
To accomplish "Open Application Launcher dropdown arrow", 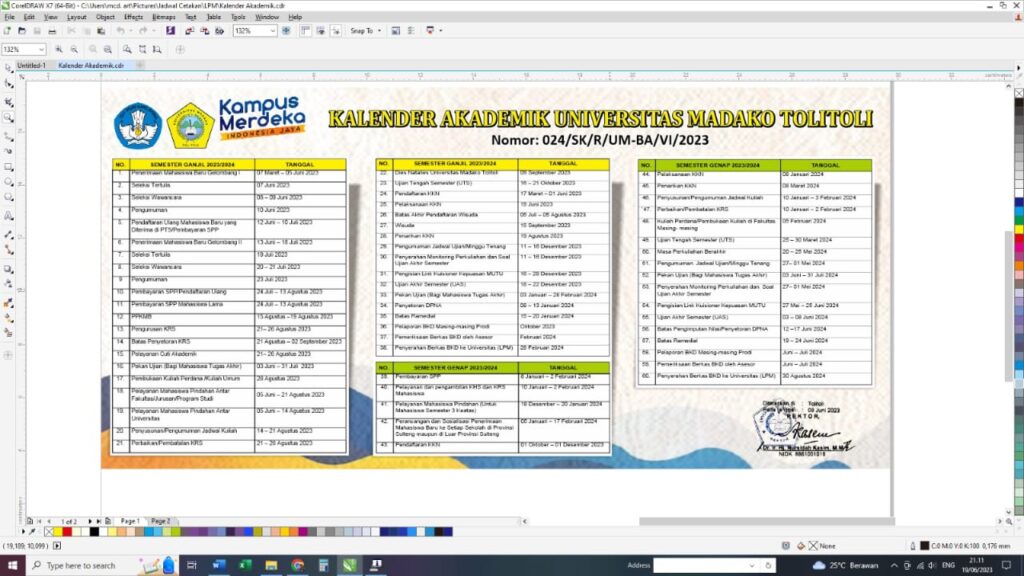I will 441,31.
